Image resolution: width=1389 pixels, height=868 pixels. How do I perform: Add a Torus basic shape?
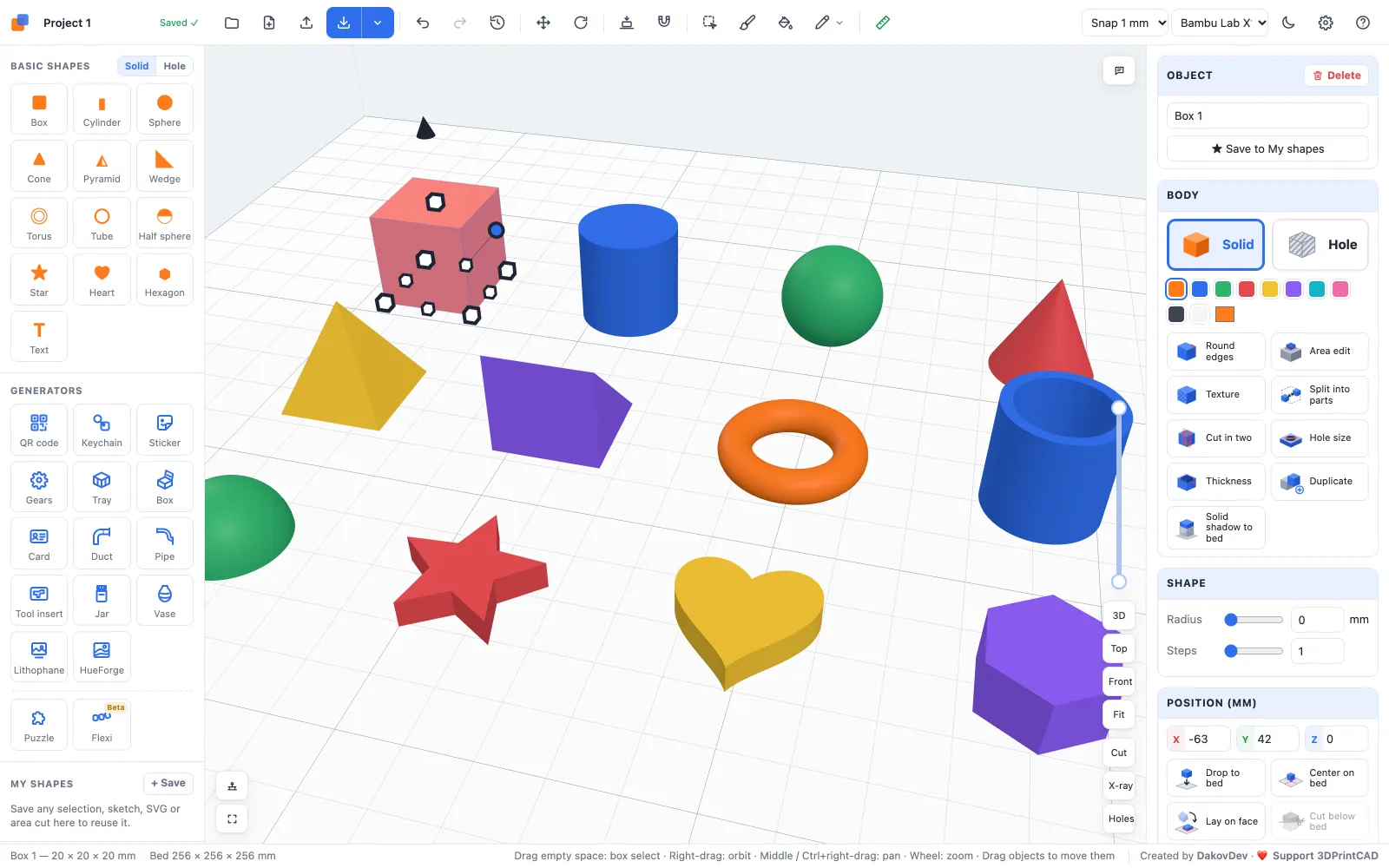point(39,223)
